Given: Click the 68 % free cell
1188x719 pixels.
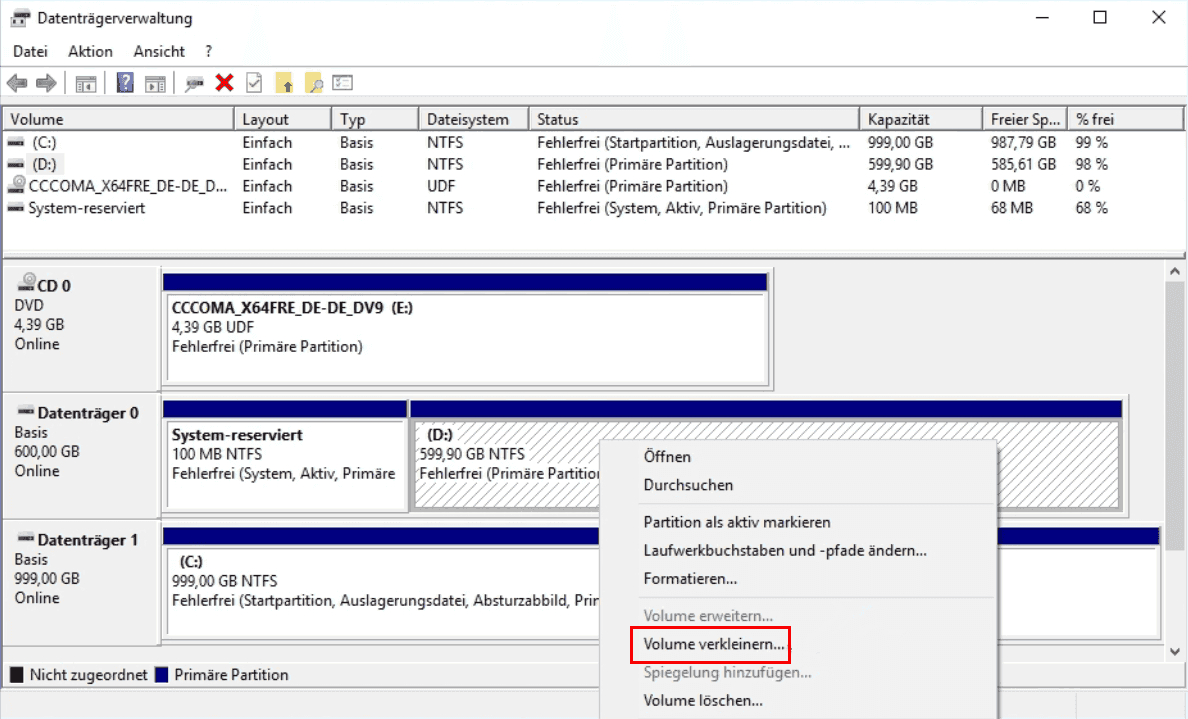Looking at the screenshot, I should click(x=1092, y=208).
